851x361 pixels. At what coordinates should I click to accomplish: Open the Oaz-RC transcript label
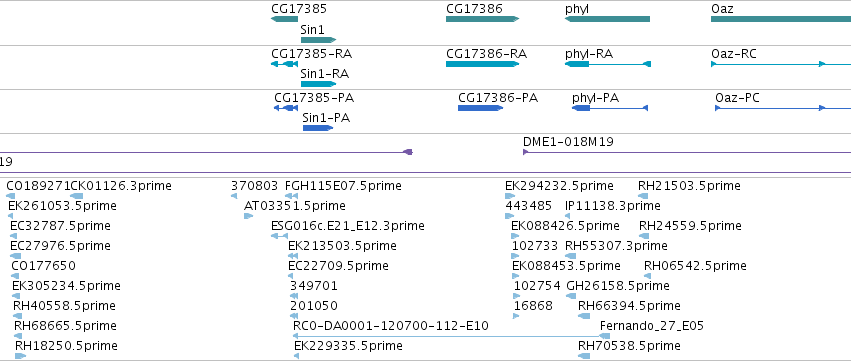click(734, 54)
